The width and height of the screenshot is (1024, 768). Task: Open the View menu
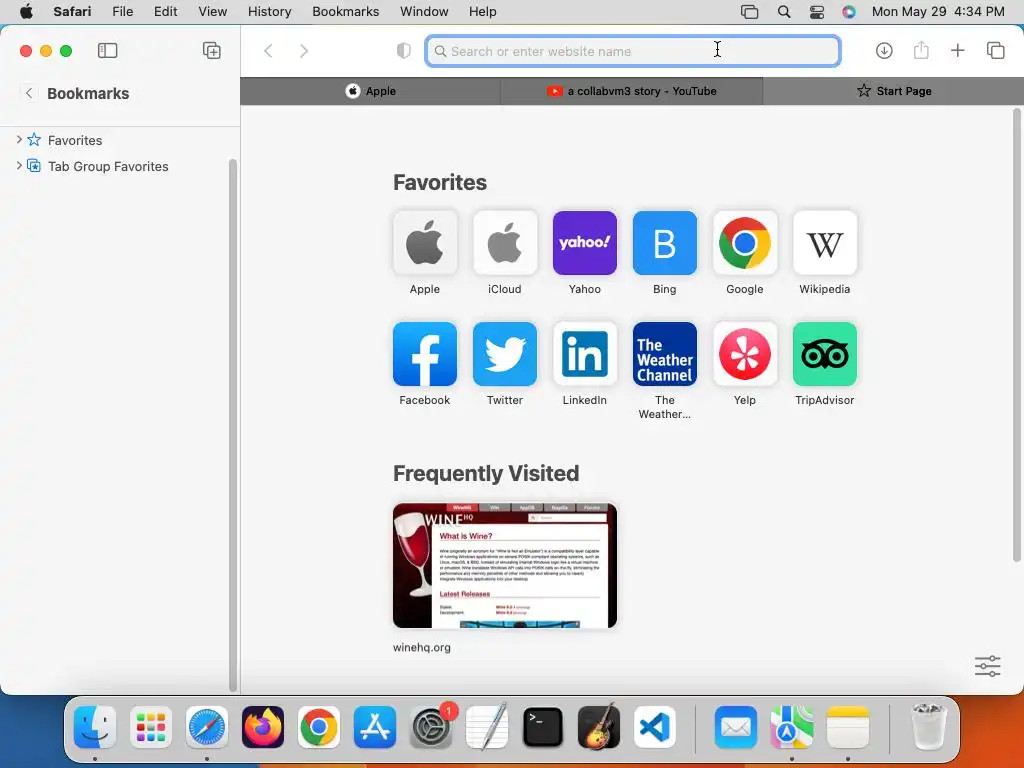coord(212,12)
